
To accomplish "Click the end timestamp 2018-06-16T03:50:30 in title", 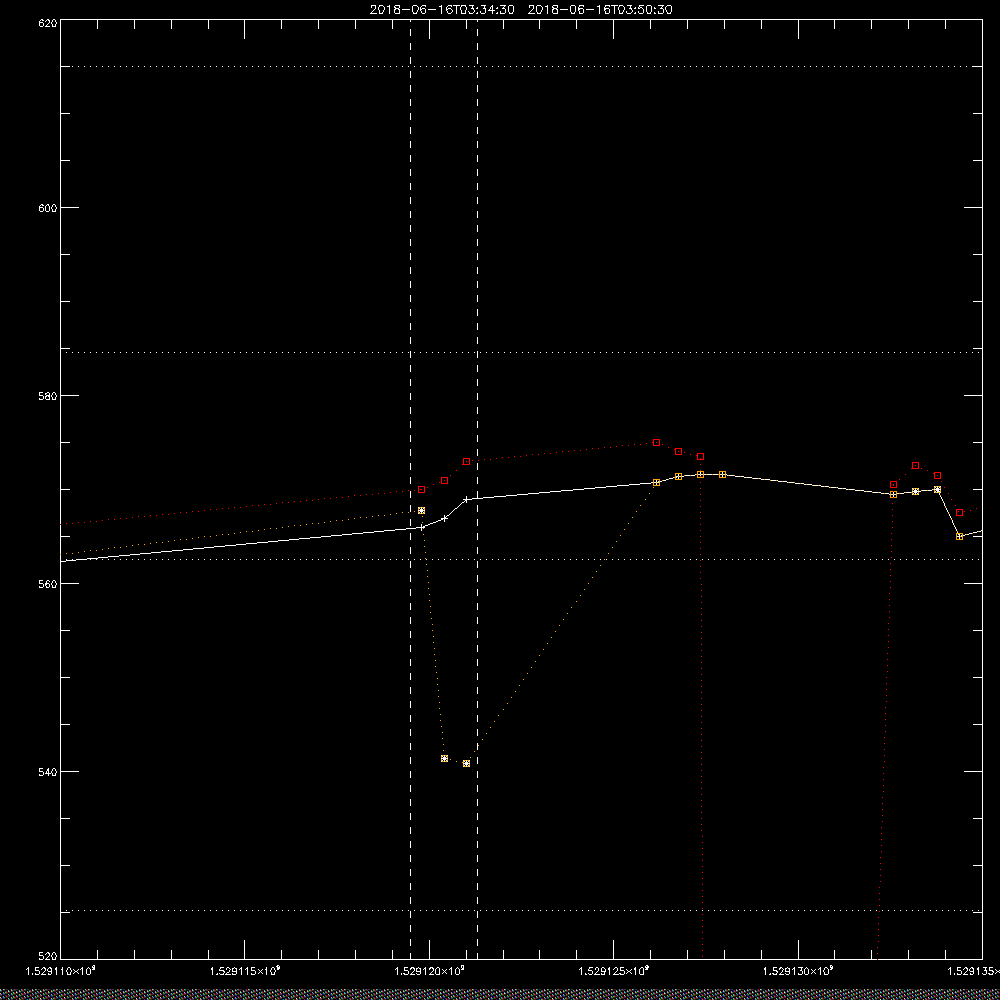I will click(x=600, y=10).
